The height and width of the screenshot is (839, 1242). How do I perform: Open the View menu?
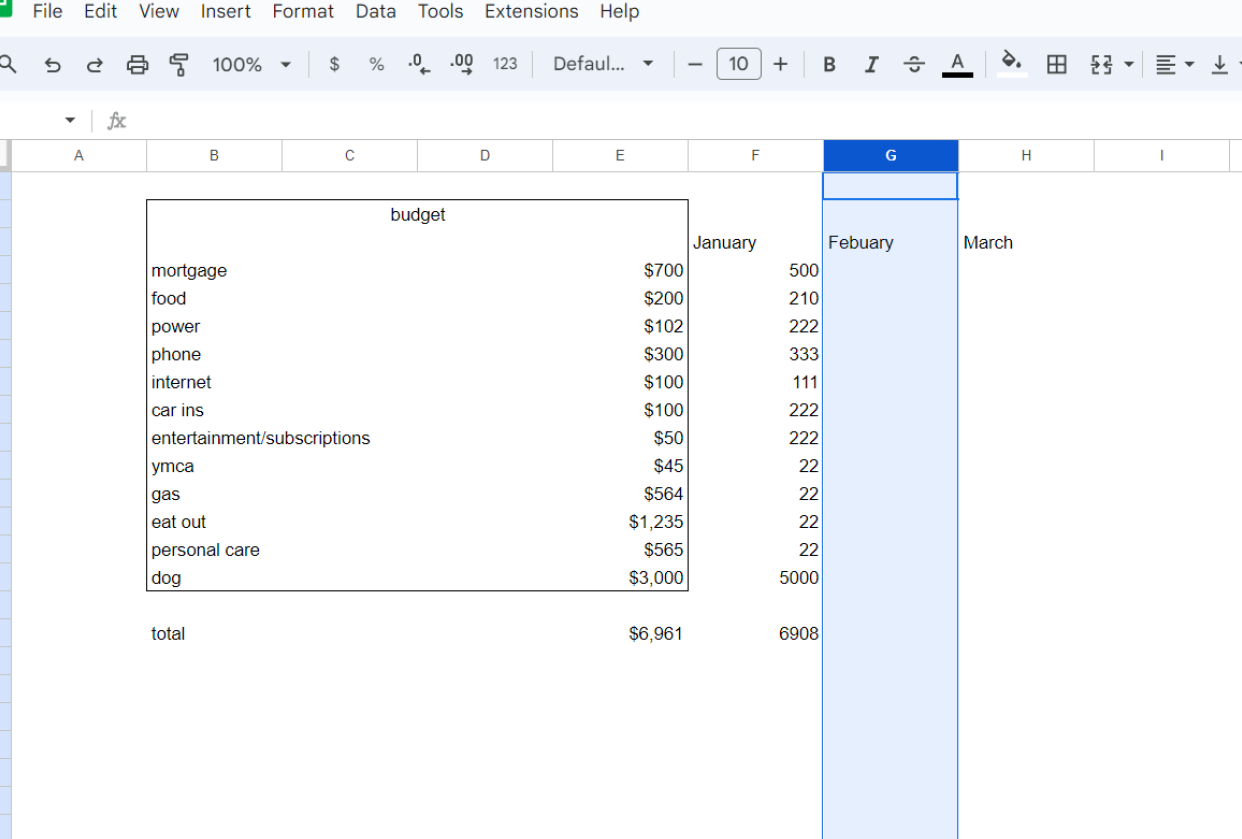[x=159, y=12]
